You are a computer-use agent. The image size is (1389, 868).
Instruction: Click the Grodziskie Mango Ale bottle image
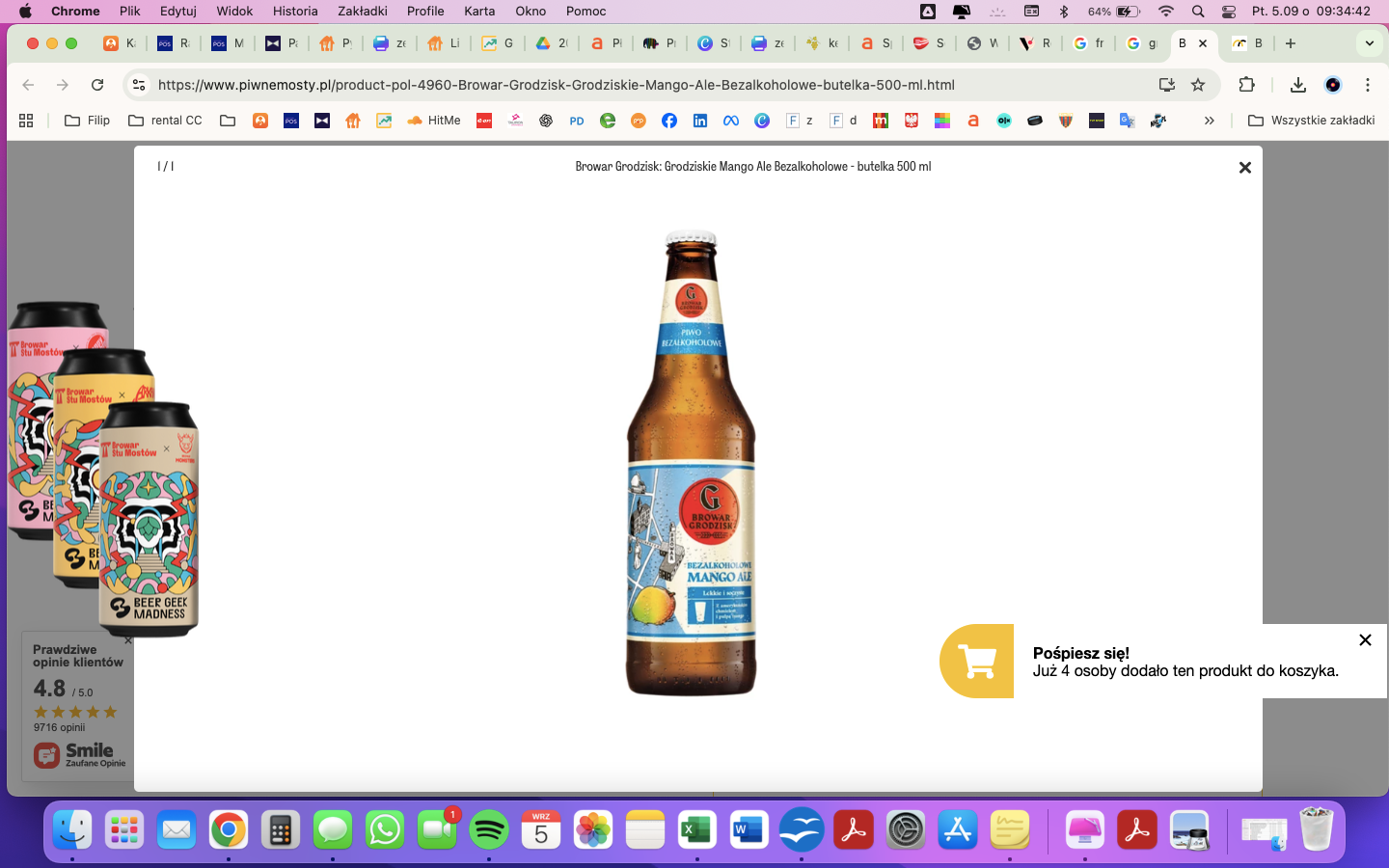tap(692, 463)
